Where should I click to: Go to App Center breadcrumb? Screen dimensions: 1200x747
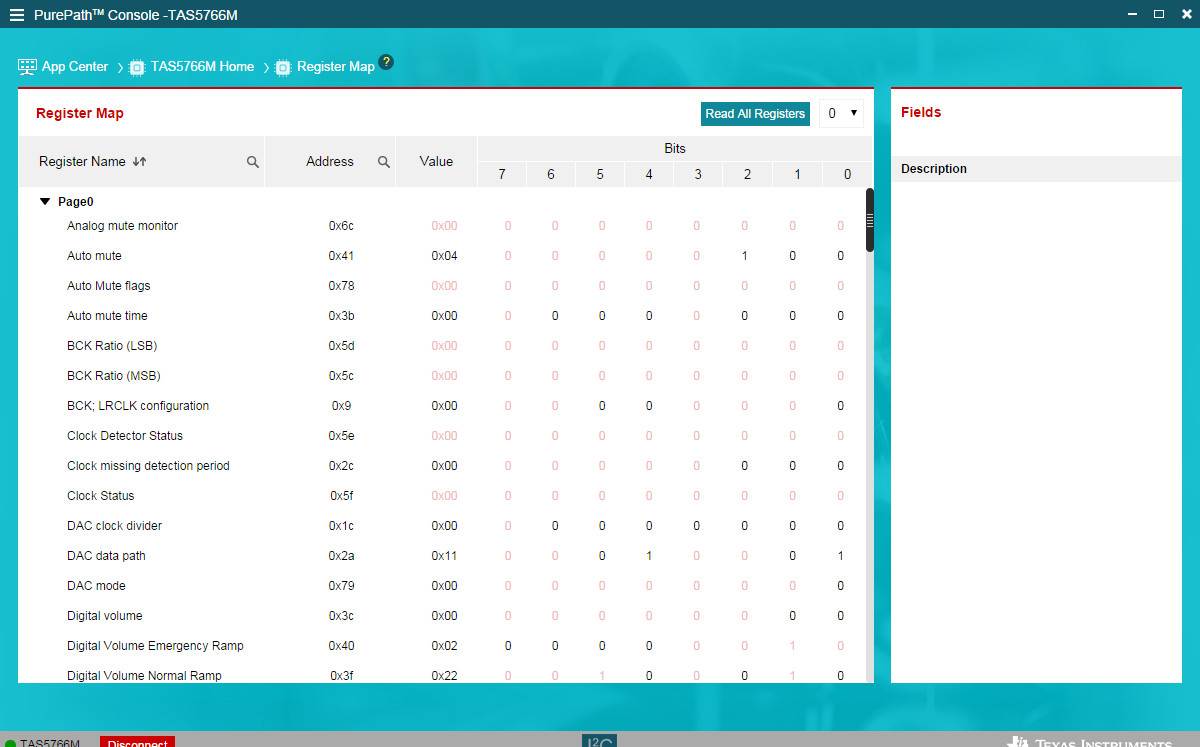point(75,66)
